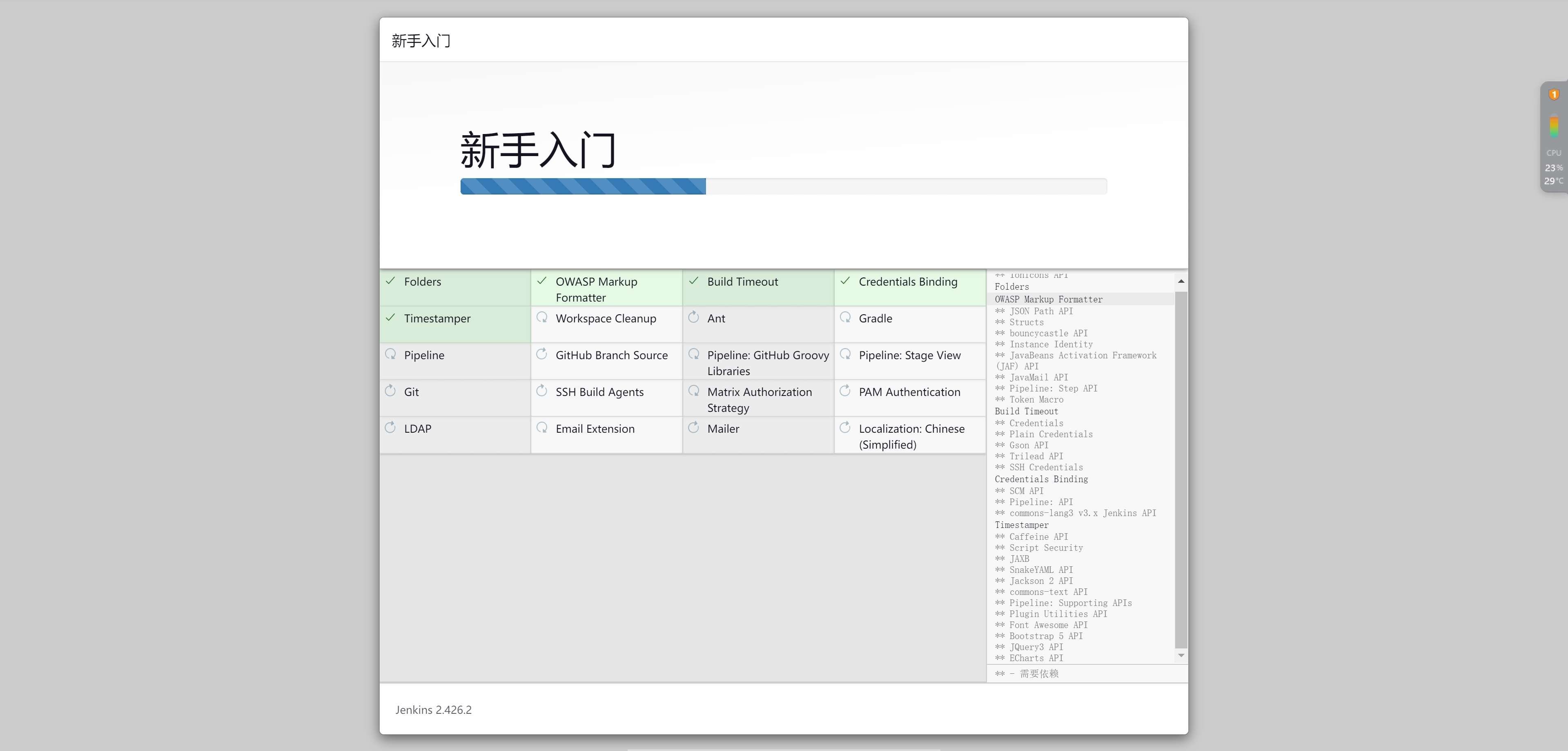The height and width of the screenshot is (751, 1568).
Task: Click the checkmark icon beside Folders
Action: click(x=390, y=281)
